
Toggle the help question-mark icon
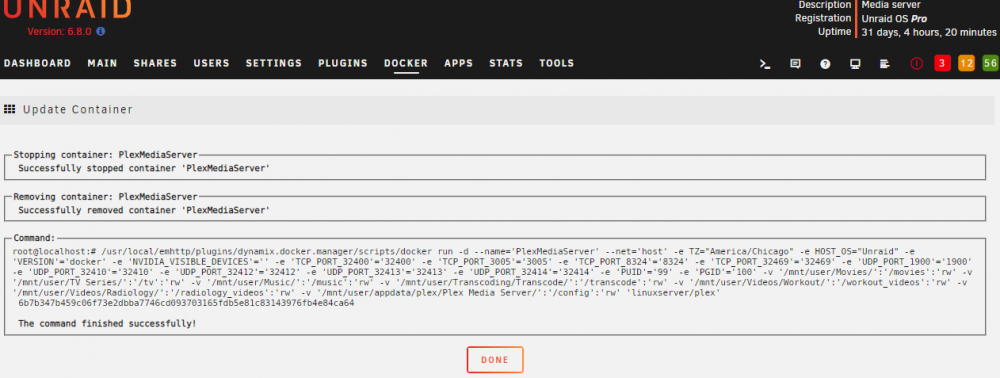(825, 64)
